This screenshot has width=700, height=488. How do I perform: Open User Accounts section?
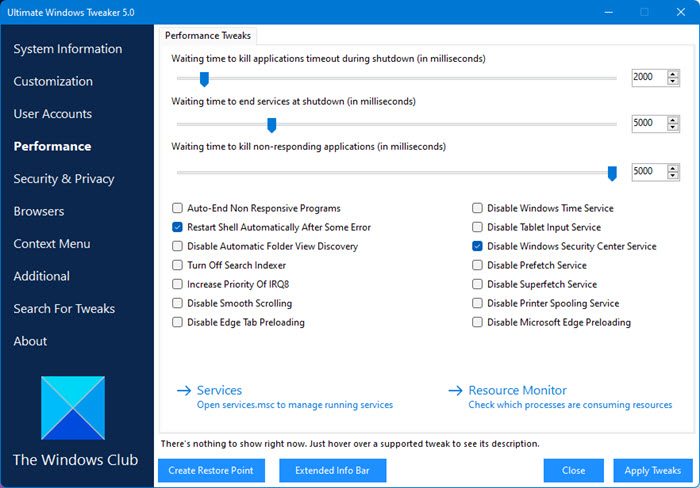(53, 114)
